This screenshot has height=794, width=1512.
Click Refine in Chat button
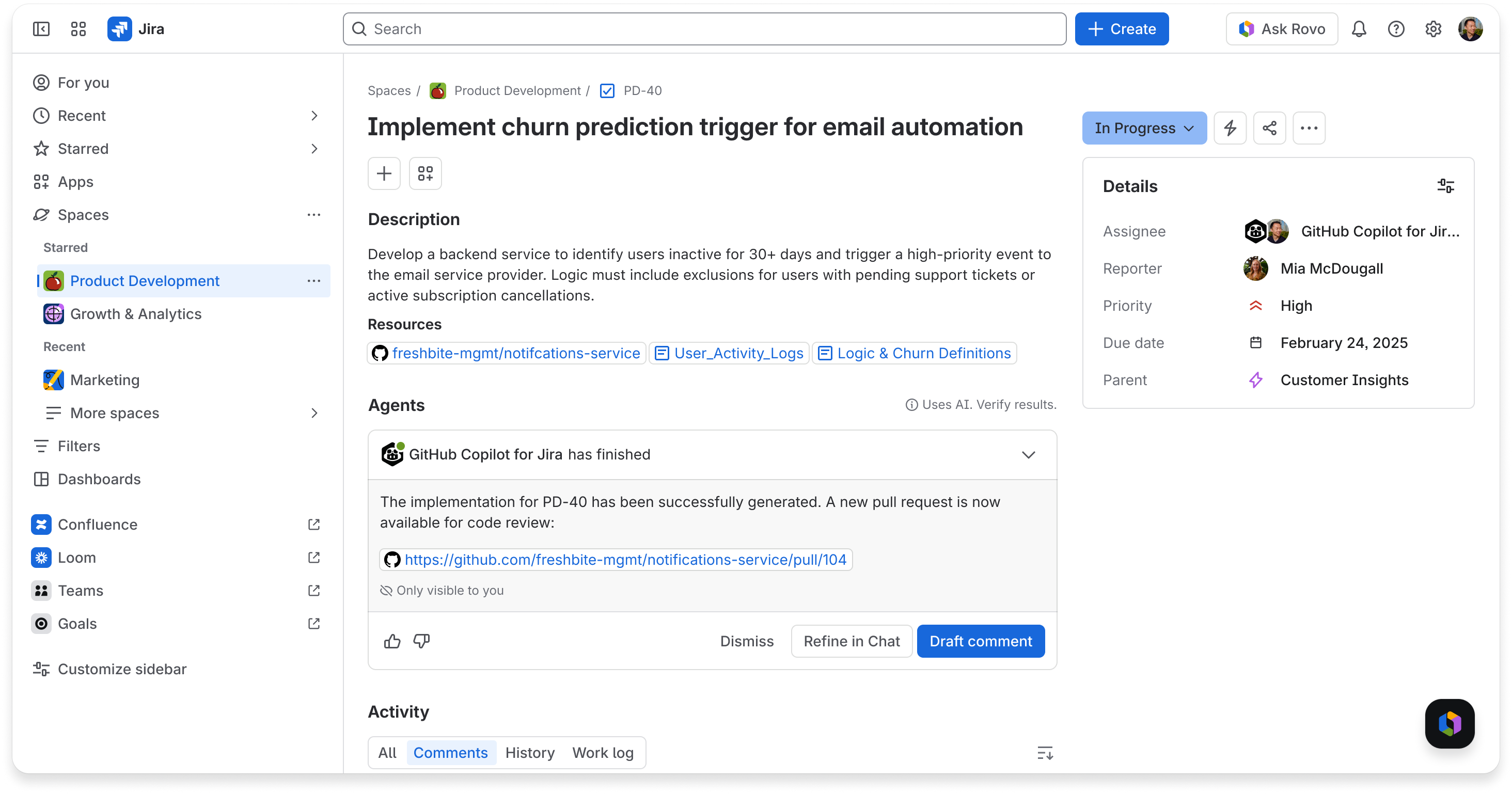pyautogui.click(x=851, y=641)
